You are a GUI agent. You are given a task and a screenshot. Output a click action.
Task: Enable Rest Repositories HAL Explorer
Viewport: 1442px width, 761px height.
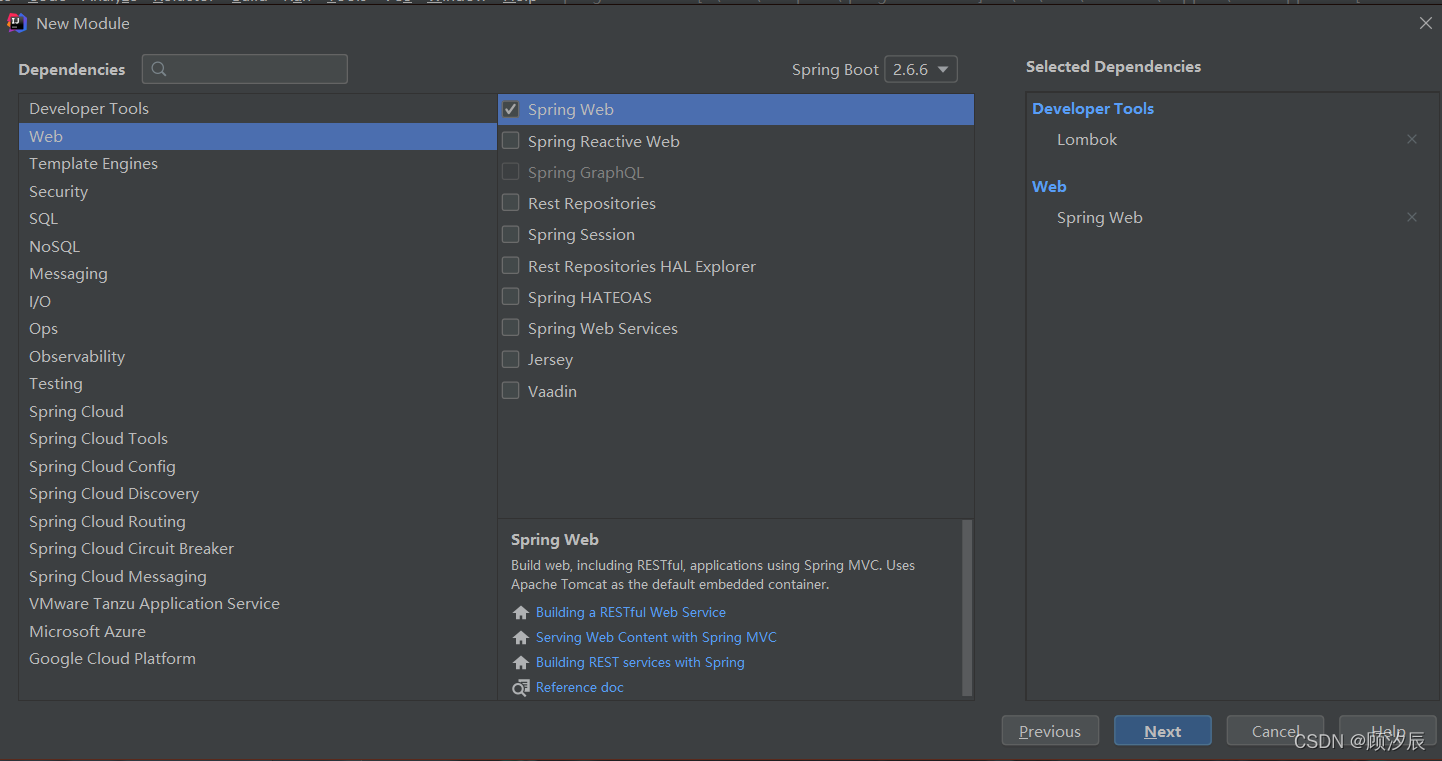(x=510, y=266)
